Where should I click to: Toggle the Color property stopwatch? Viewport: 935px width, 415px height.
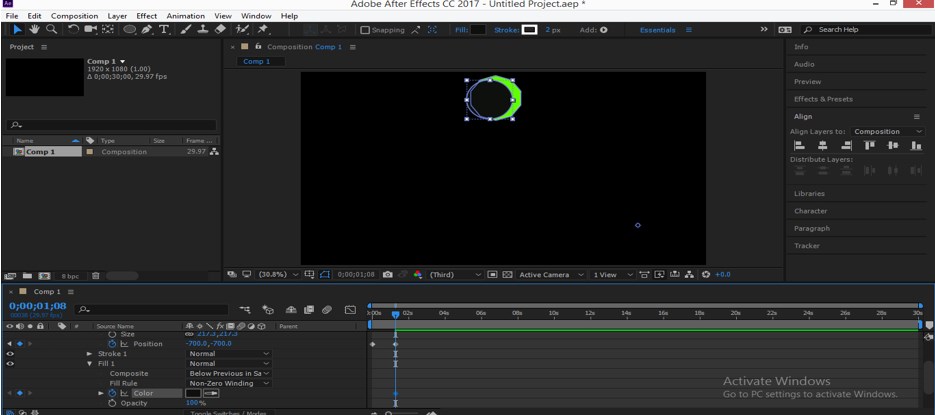click(x=112, y=394)
